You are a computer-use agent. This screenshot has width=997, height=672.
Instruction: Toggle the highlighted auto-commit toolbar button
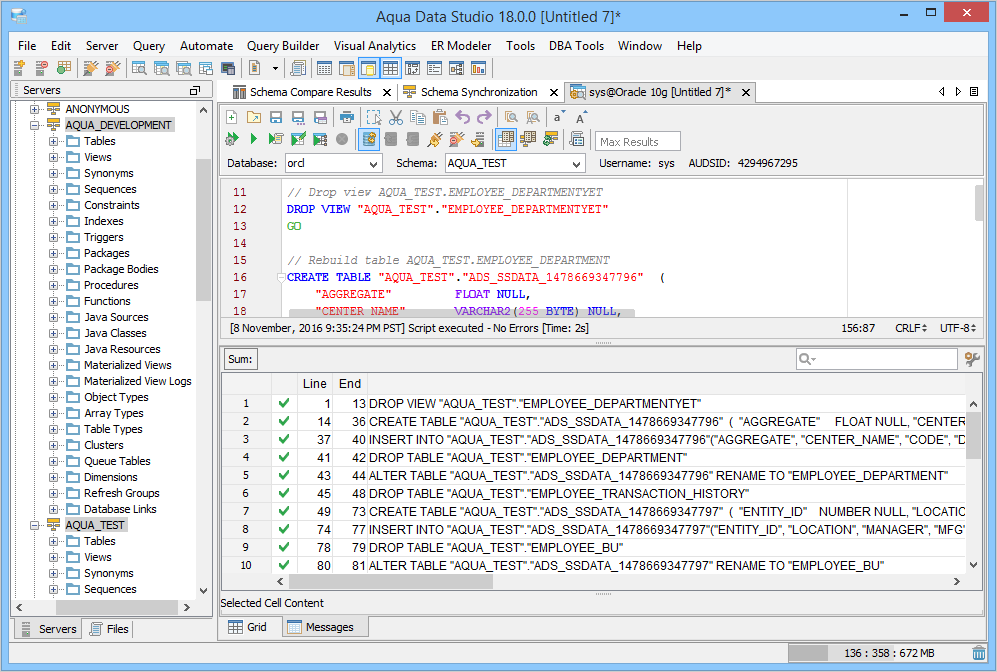[368, 139]
